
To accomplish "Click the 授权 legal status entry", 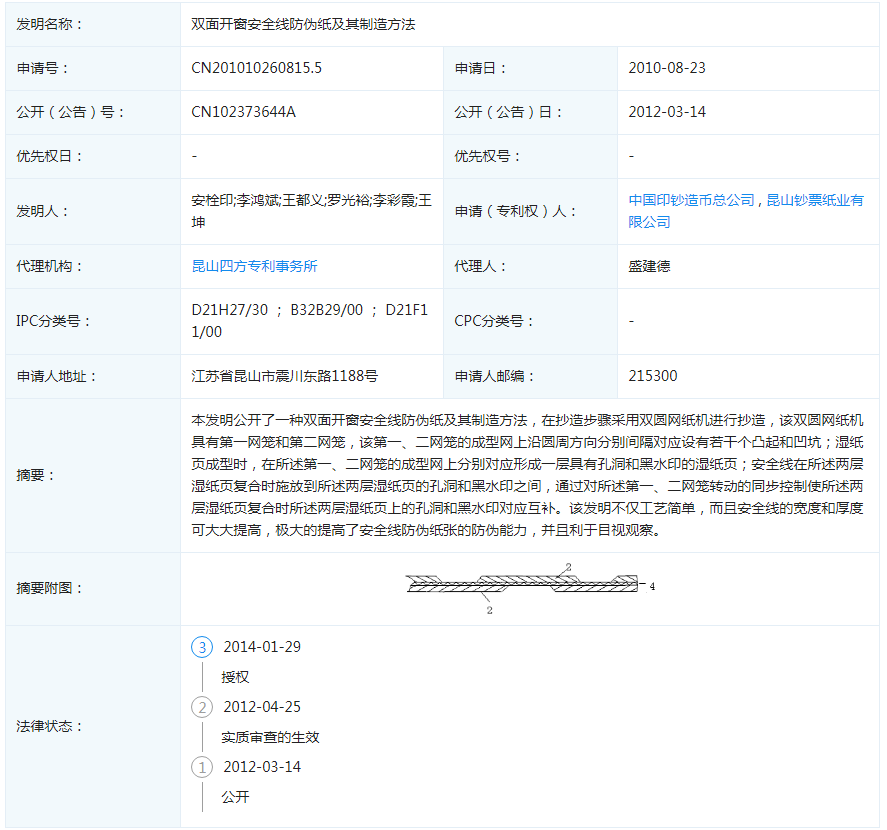I will 235,677.
